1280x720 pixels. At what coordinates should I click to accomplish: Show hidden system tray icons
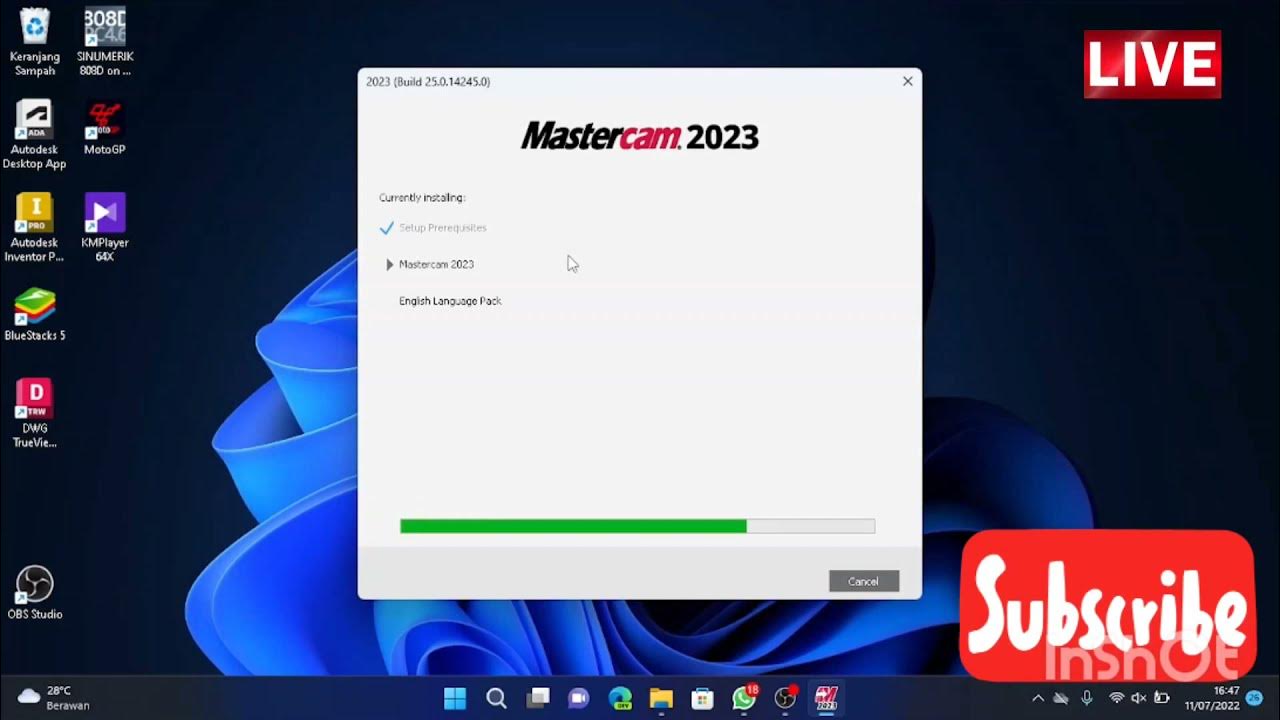click(1037, 698)
